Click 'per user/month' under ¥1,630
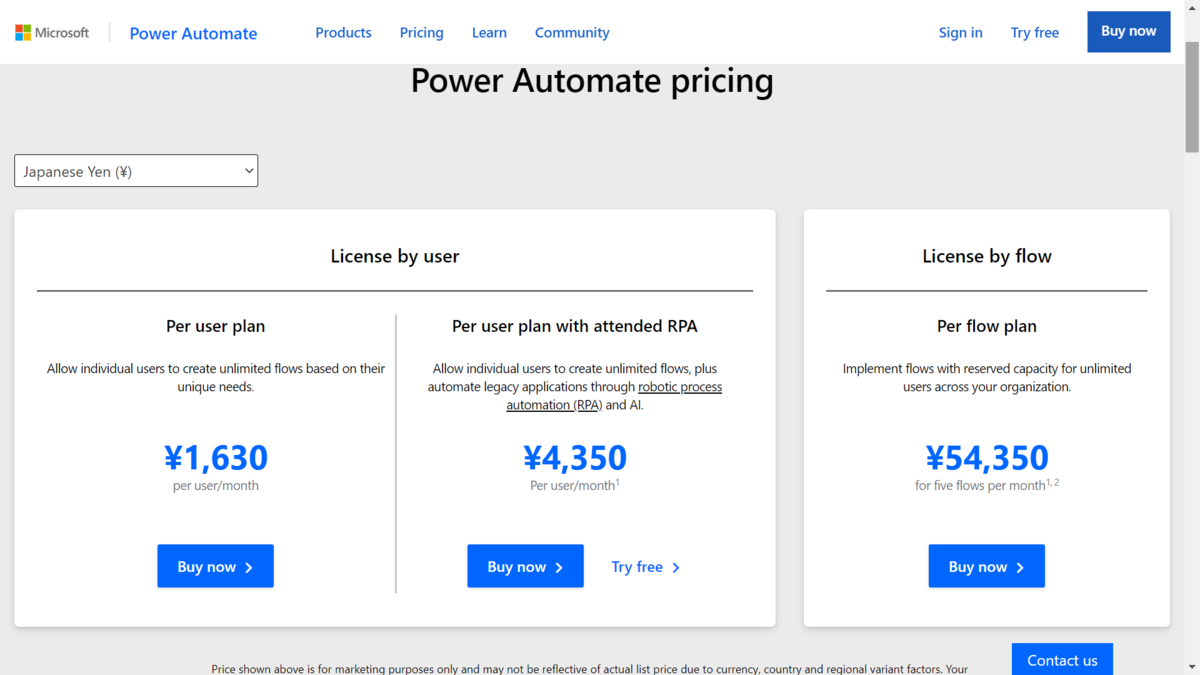 [x=216, y=485]
